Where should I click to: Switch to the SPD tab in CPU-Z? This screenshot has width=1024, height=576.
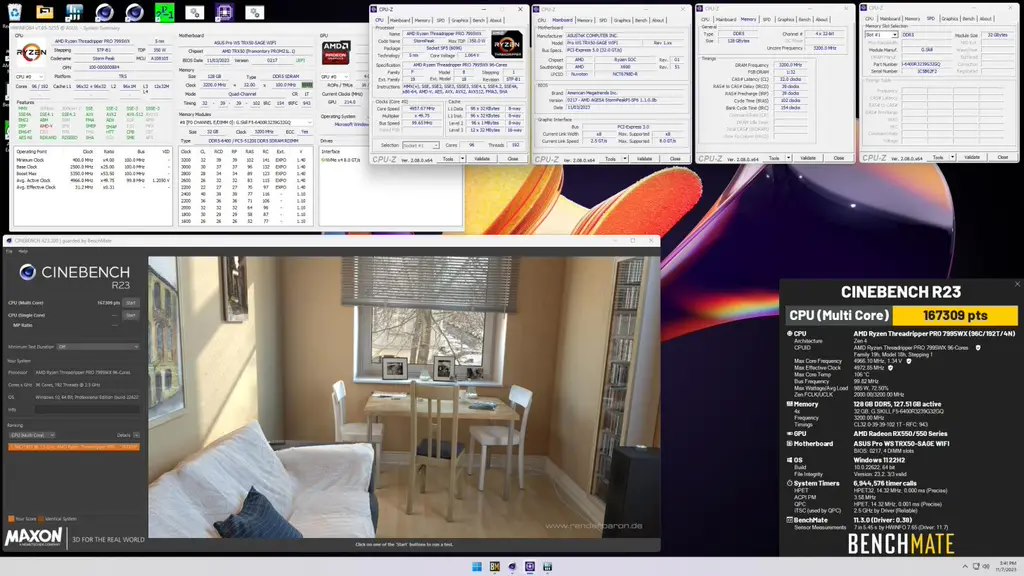(x=439, y=21)
